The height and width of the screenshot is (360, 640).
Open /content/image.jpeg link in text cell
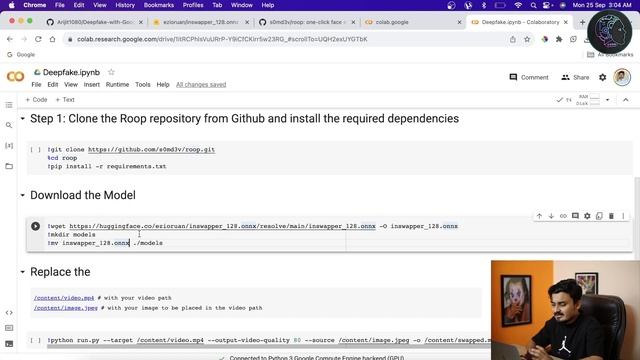coord(66,308)
